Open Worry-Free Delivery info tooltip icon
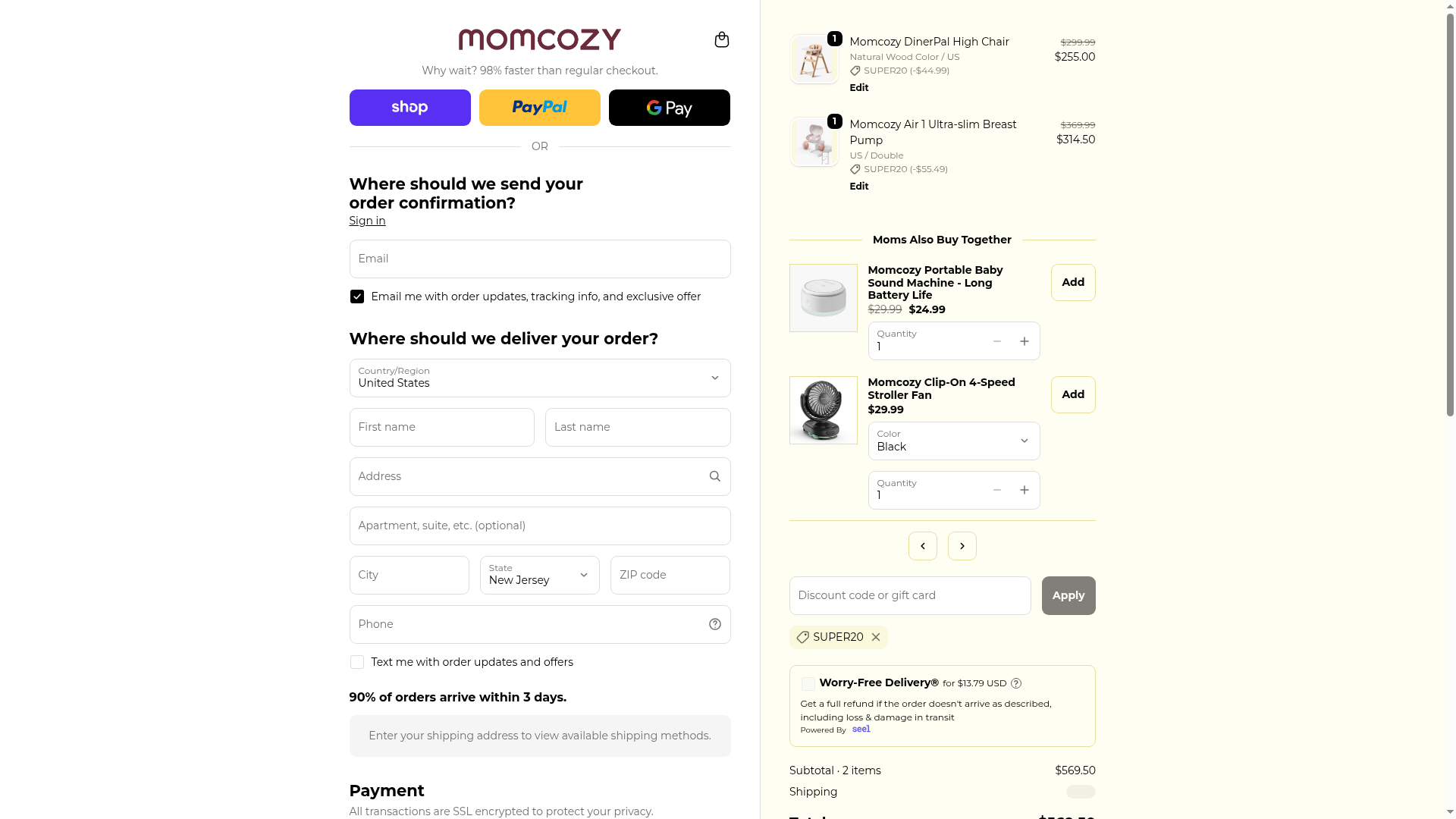Screen dimensions: 1456x819 (1016, 683)
